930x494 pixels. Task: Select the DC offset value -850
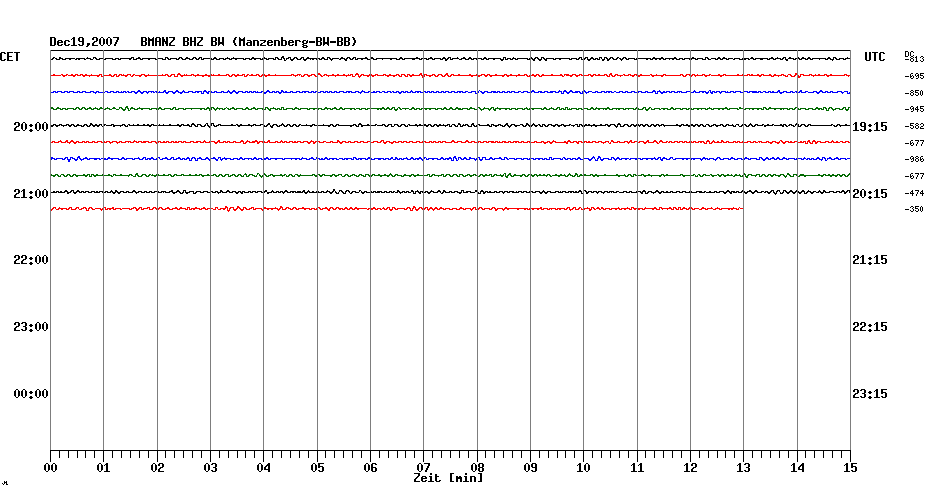(x=914, y=93)
